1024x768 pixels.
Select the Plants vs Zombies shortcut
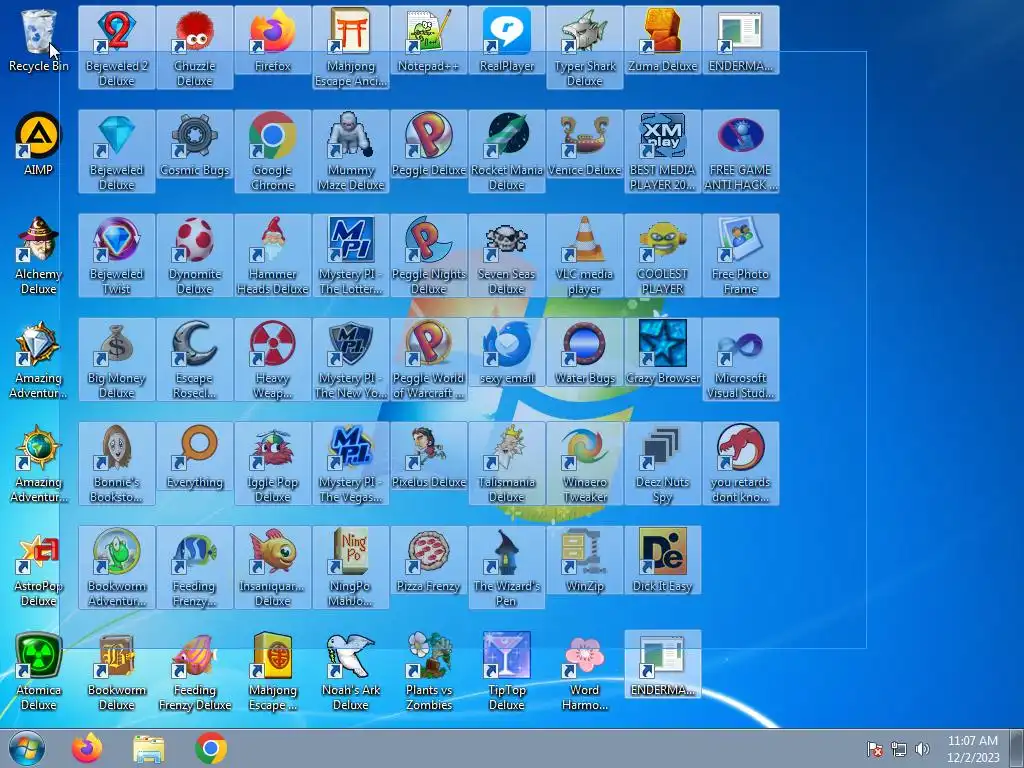pyautogui.click(x=428, y=672)
